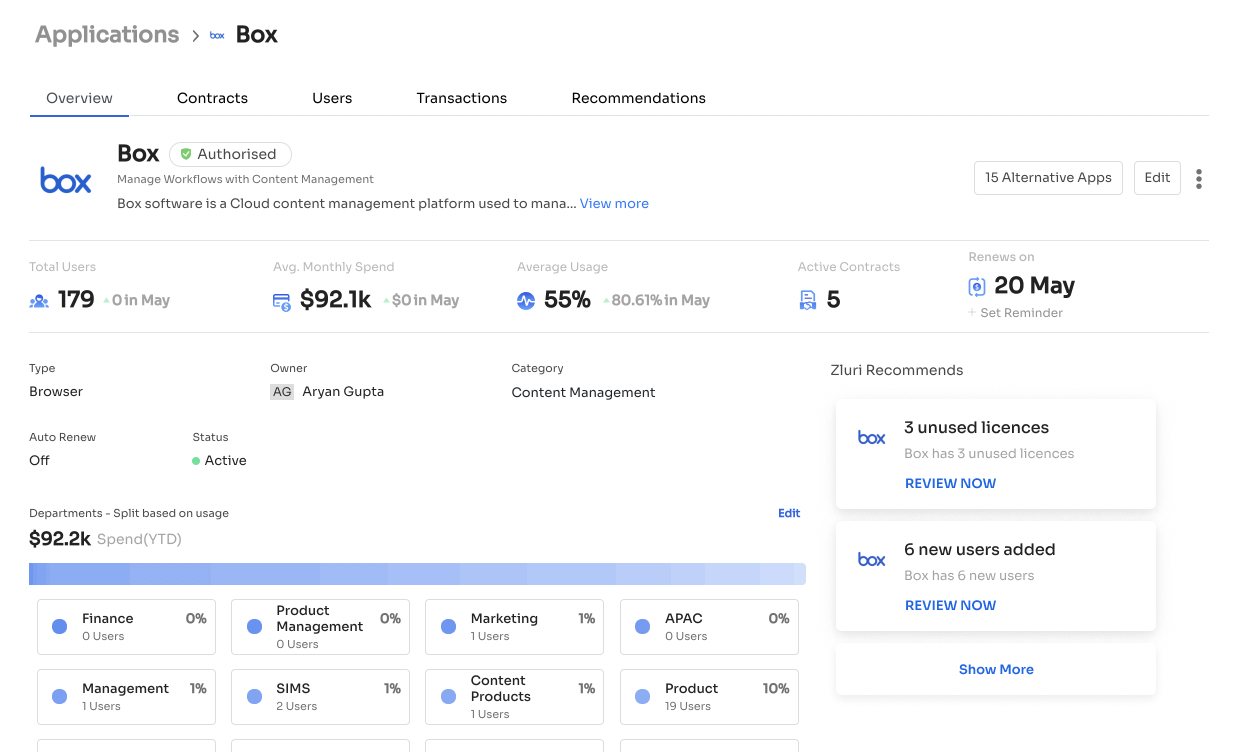Click the $92.2k Spend(YTD) value
1239x752 pixels.
[60, 539]
